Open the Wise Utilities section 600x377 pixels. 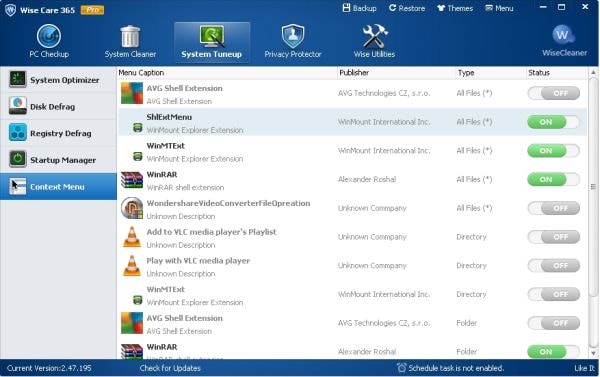(x=374, y=42)
